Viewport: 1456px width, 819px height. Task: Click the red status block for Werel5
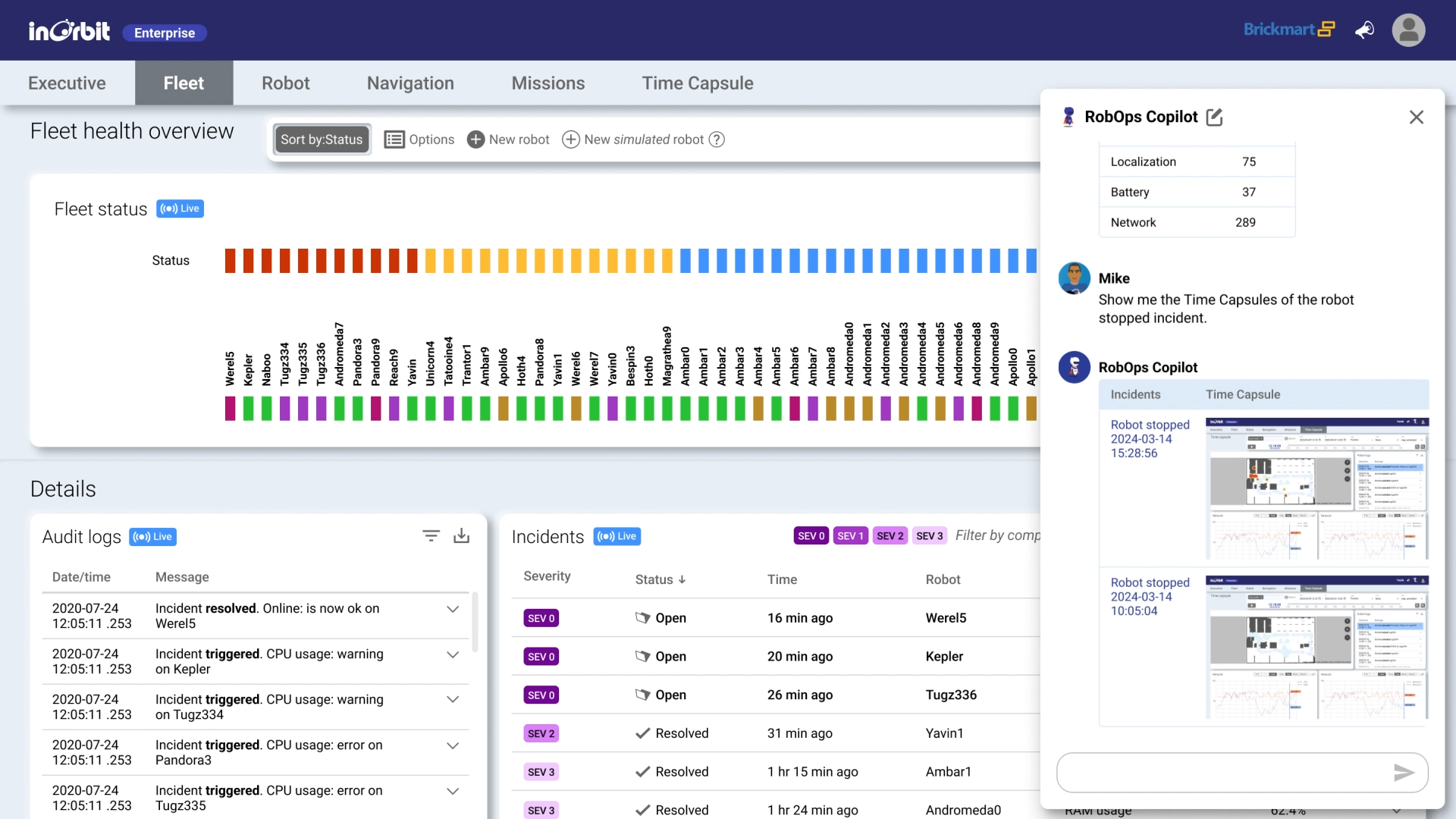point(230,260)
